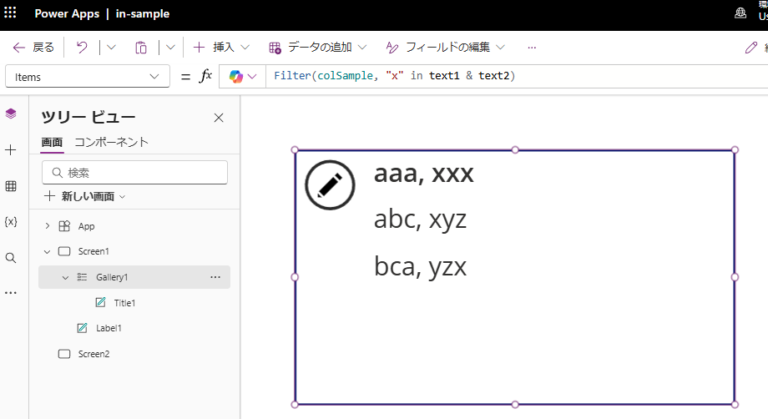Screen dimensions: 768x419
Task: Expand the App node in tree view
Action: [x=47, y=226]
